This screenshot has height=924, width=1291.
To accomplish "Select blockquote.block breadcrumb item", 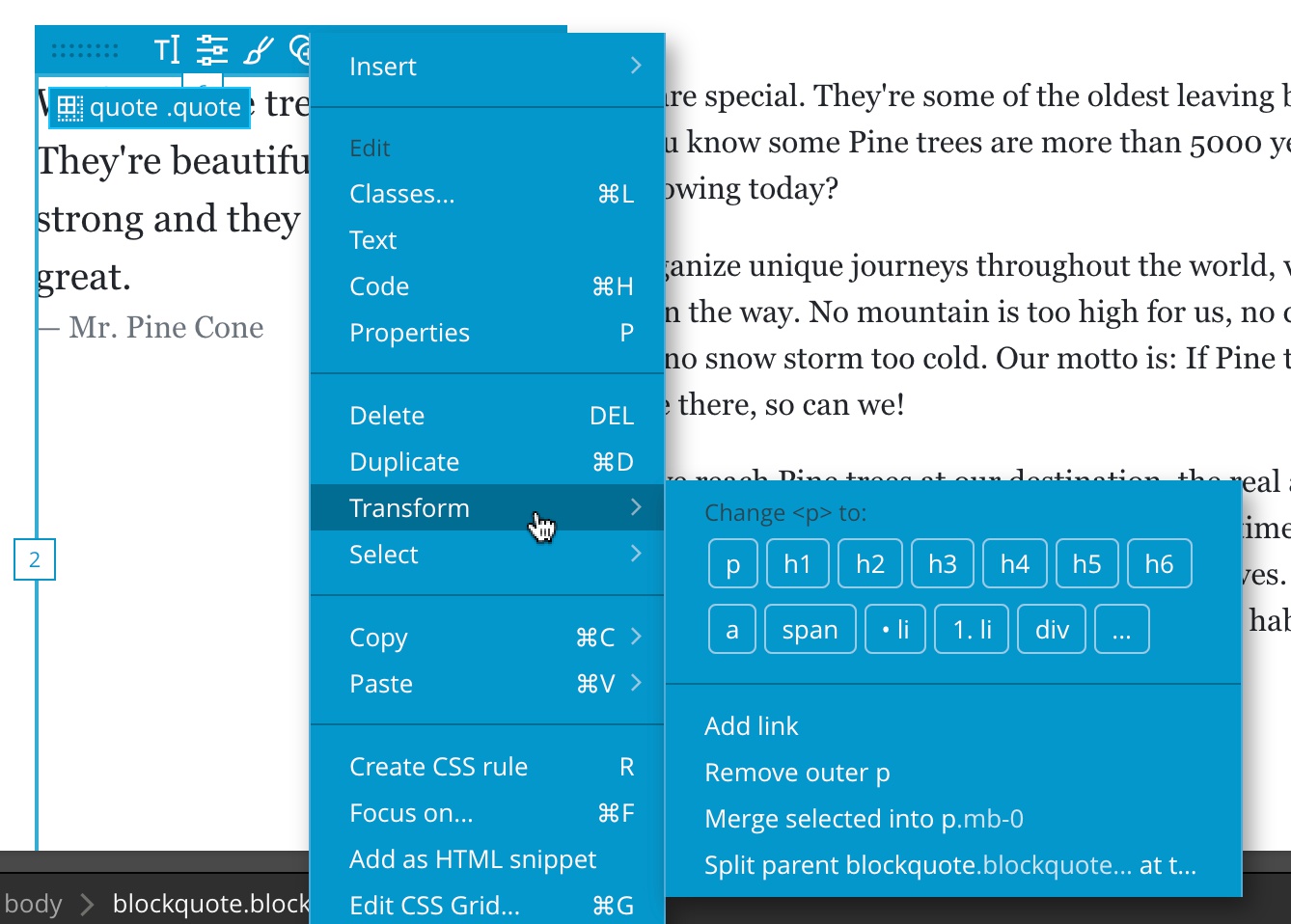I will point(211,904).
